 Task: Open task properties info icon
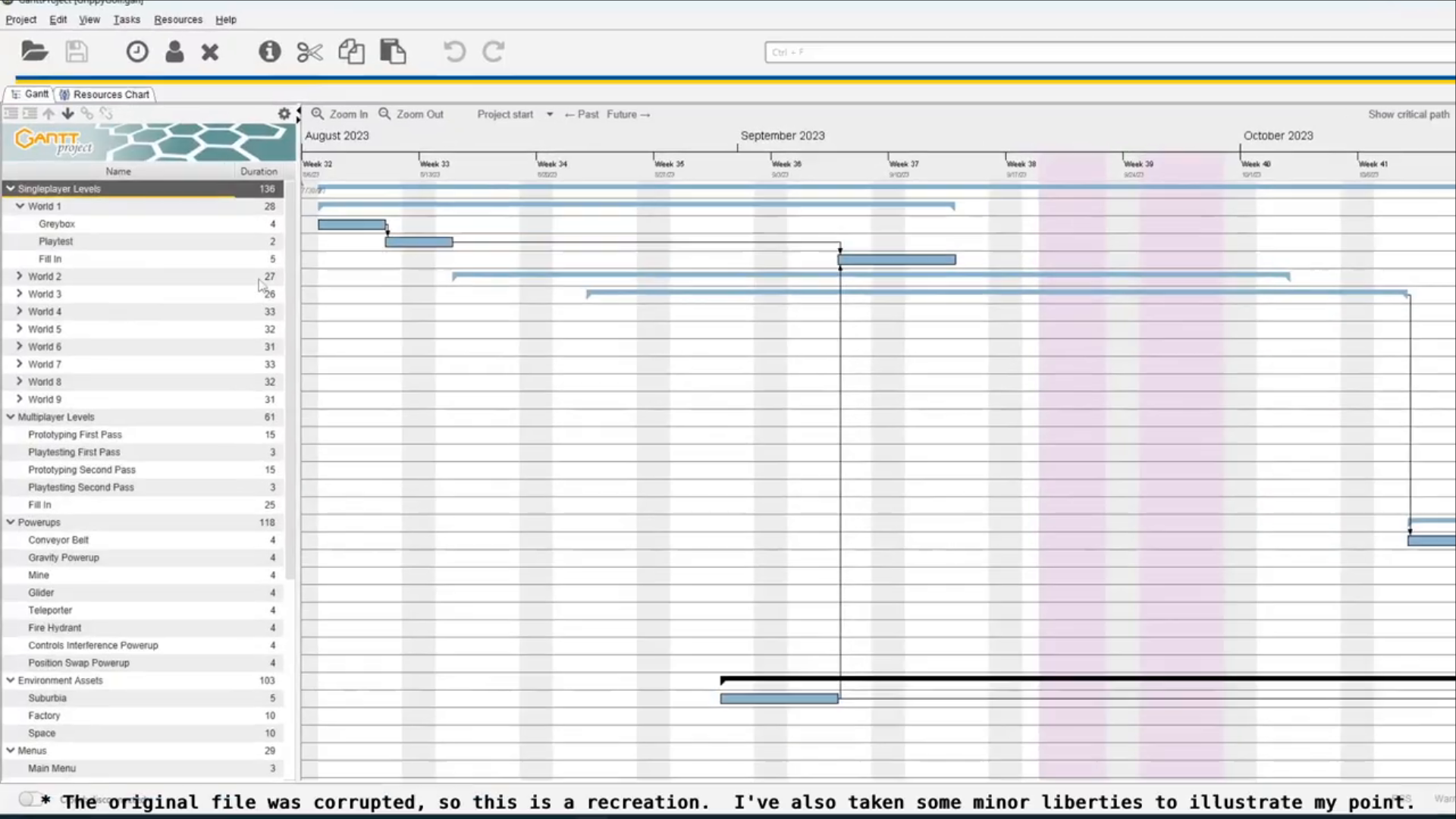click(269, 52)
